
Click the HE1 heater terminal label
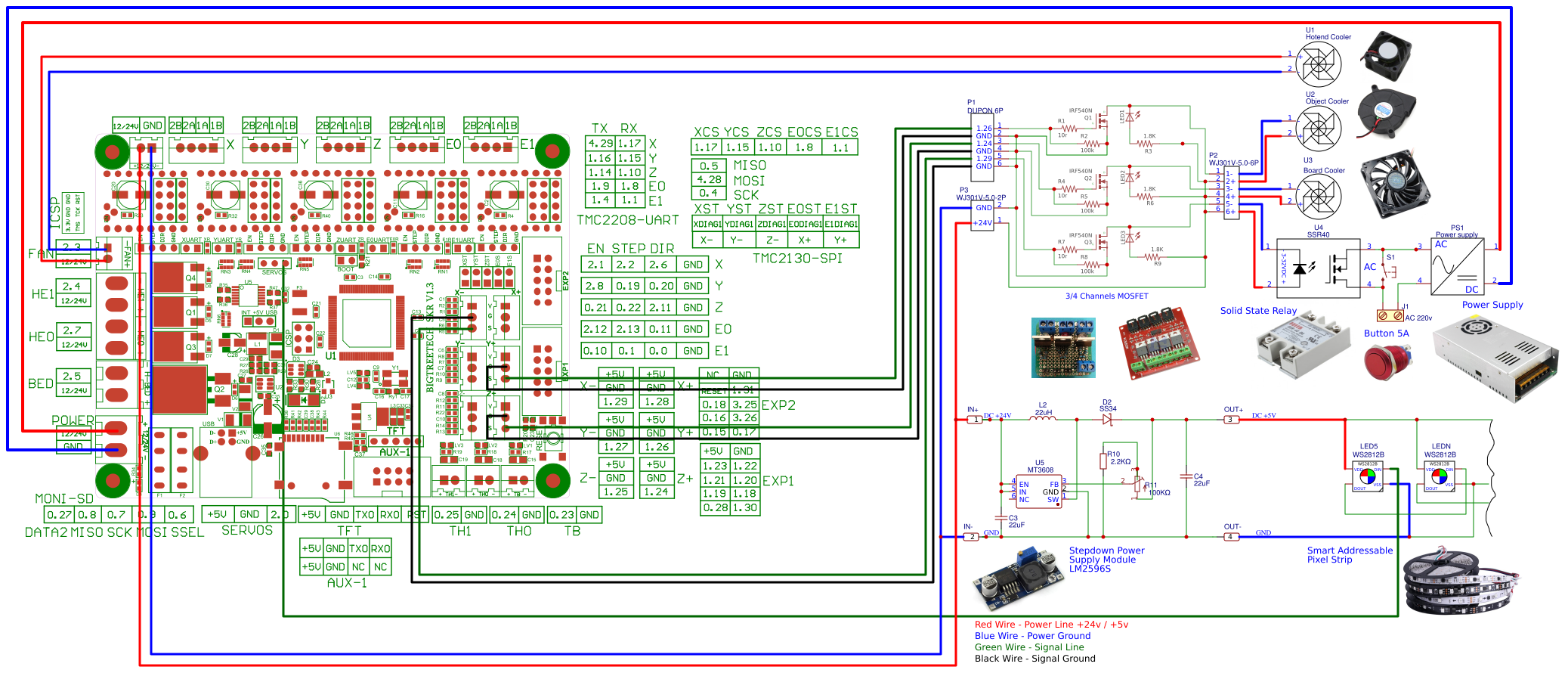pos(43,294)
